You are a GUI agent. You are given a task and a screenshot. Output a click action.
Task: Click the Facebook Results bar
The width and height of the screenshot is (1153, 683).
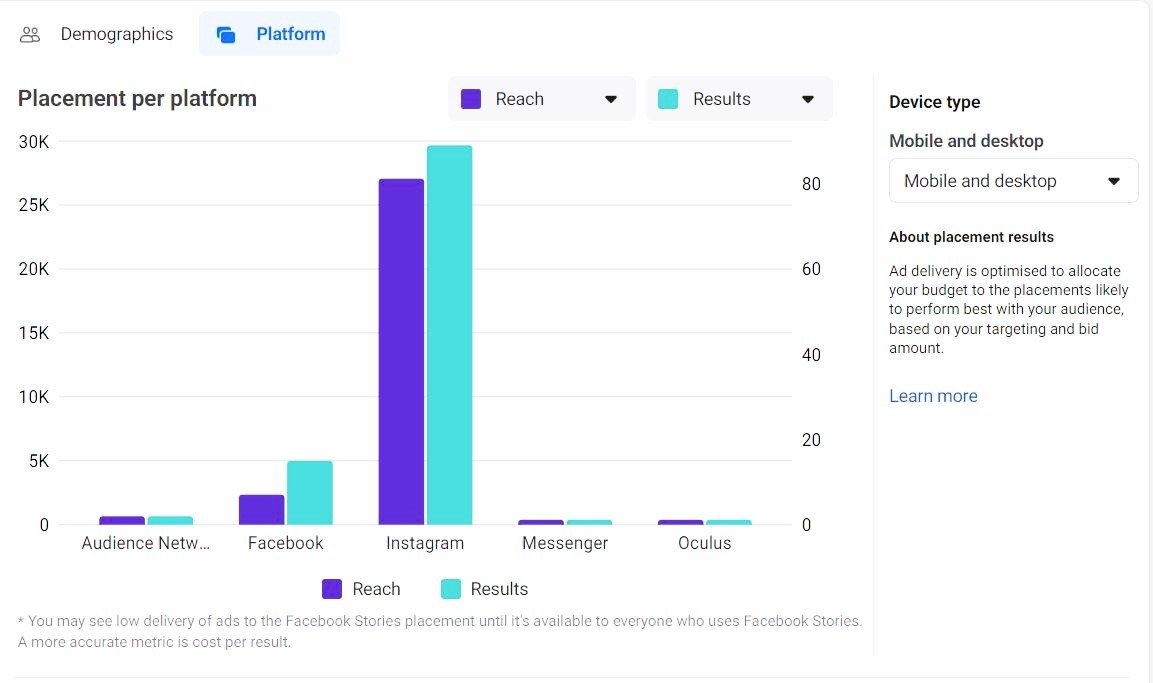[309, 492]
